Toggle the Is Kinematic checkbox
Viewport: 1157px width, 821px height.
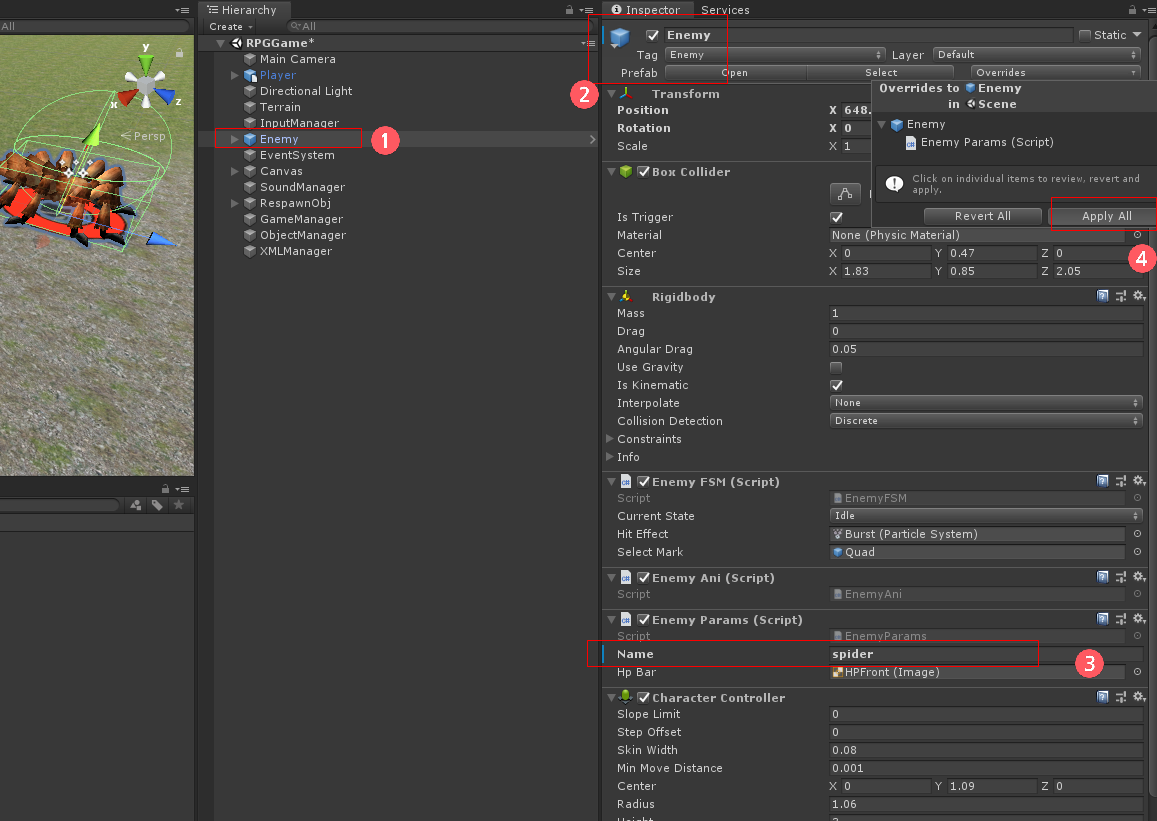point(836,385)
